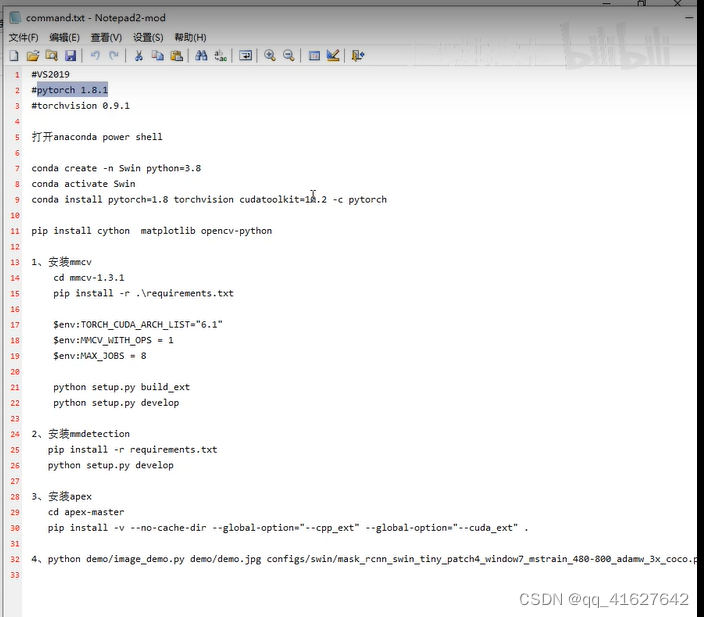Click 'pip install -r requirements.txt' on line 25
Image resolution: width=704 pixels, height=617 pixels.
tap(132, 450)
